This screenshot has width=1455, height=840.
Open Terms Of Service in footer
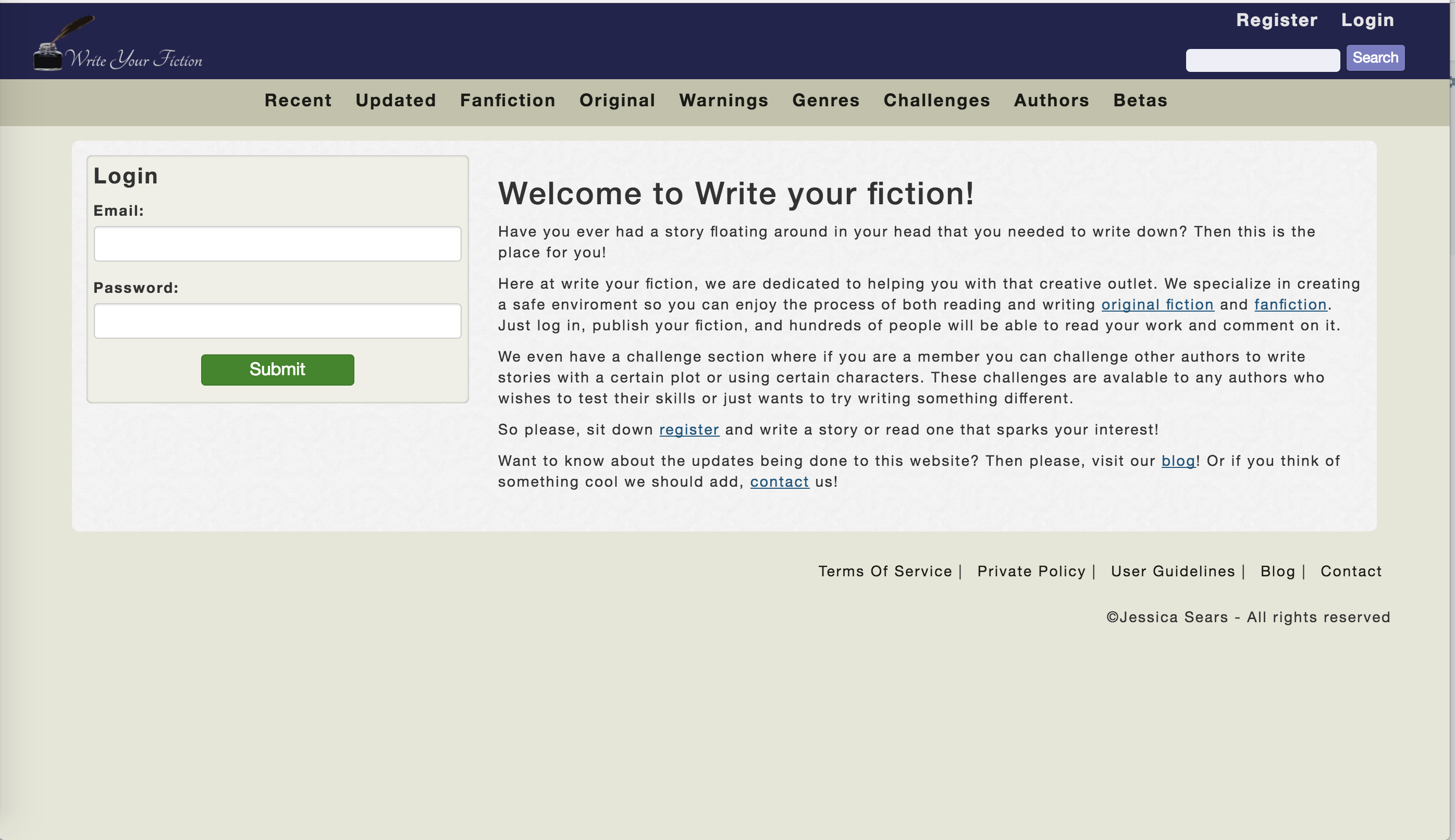[884, 571]
